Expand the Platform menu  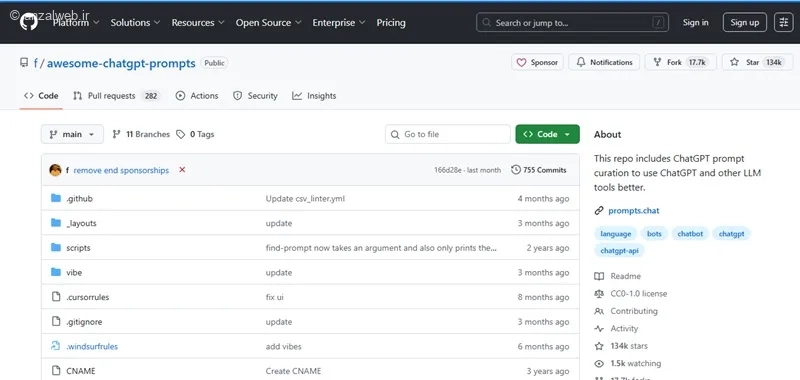pos(76,22)
